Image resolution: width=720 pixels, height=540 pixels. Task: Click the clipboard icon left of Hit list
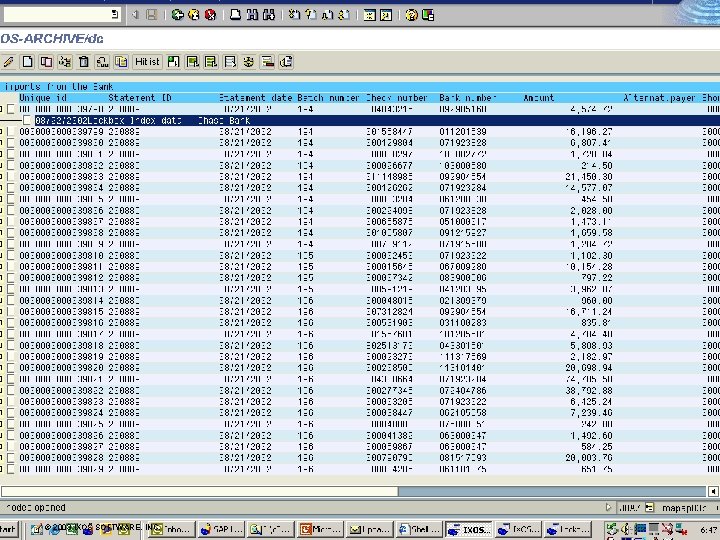point(121,62)
